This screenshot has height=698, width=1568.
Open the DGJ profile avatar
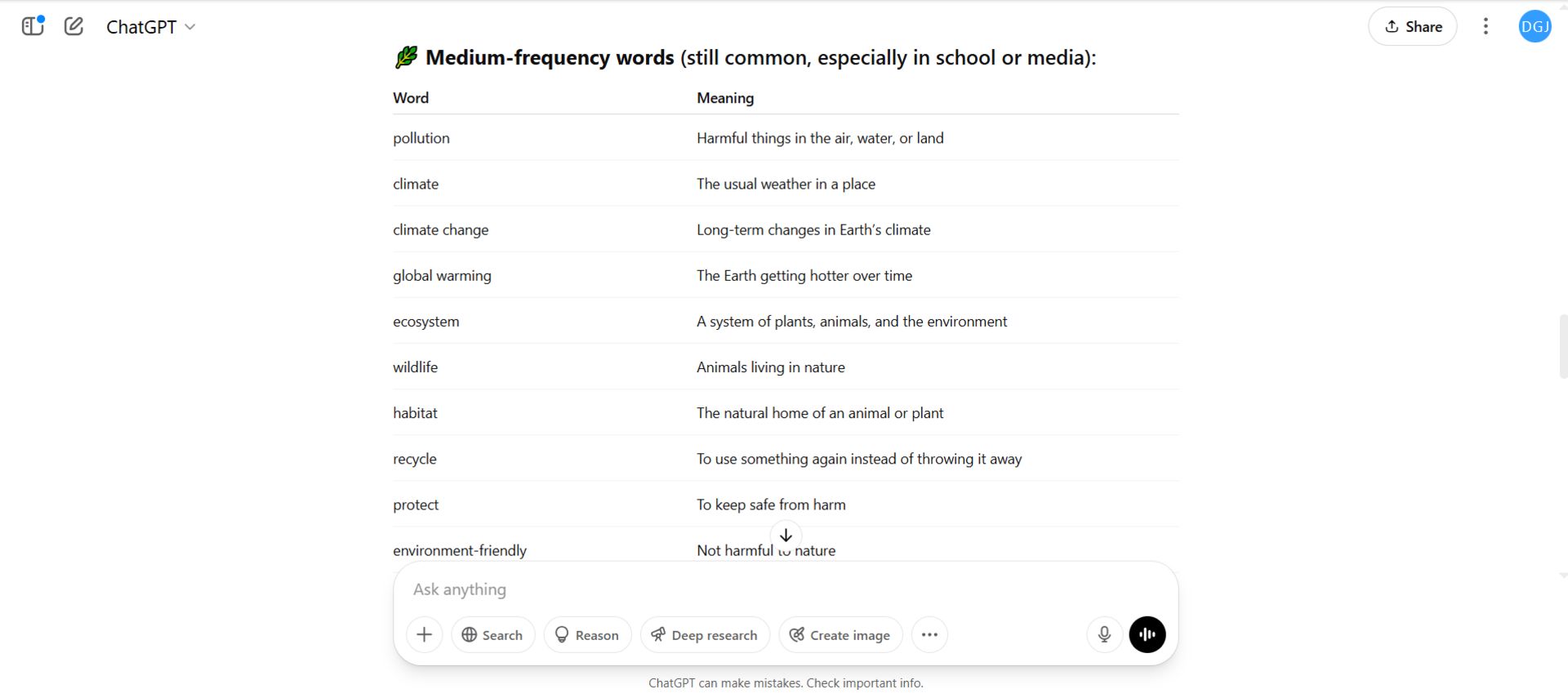(1535, 26)
